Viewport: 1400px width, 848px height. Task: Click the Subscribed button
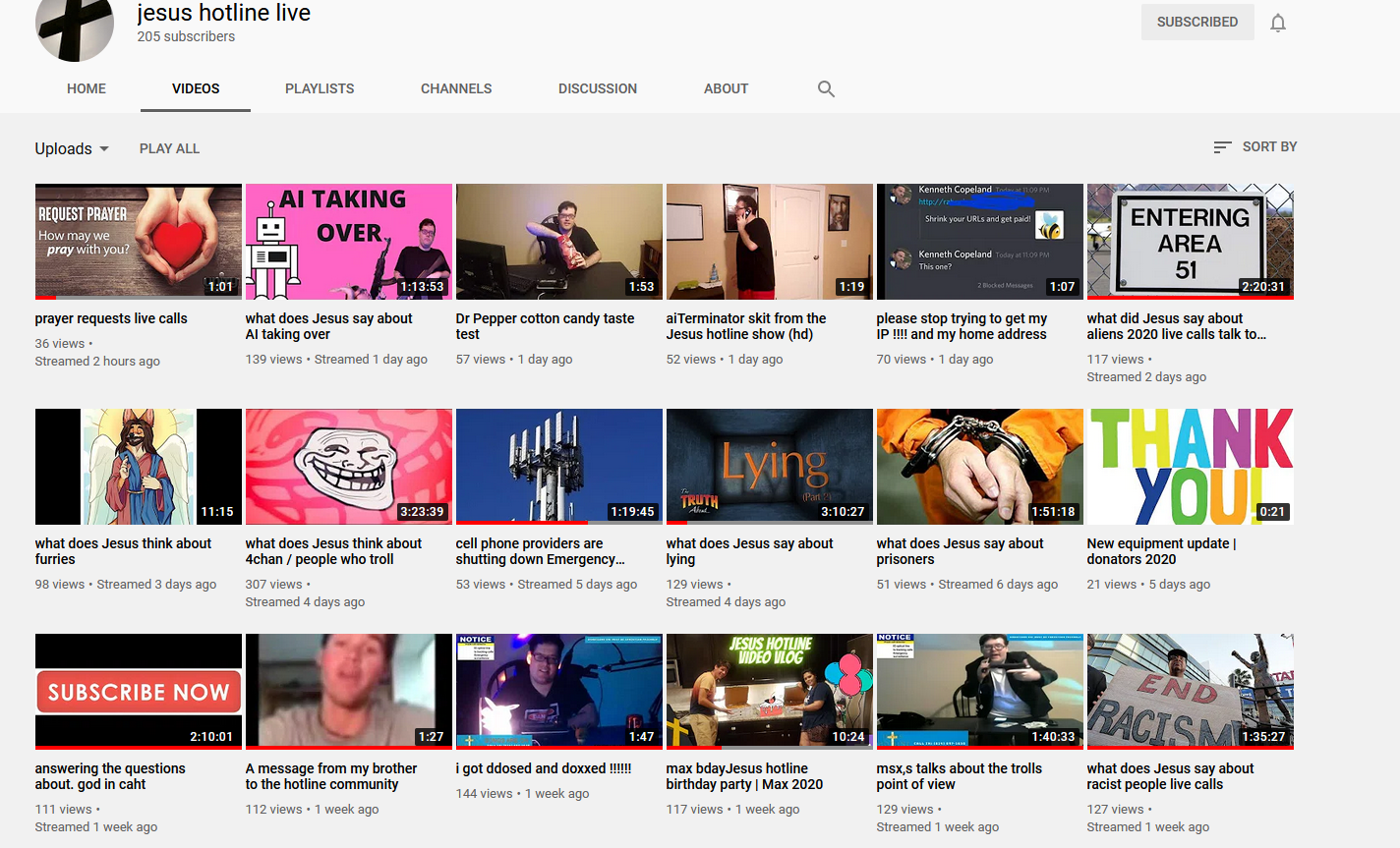pos(1197,22)
